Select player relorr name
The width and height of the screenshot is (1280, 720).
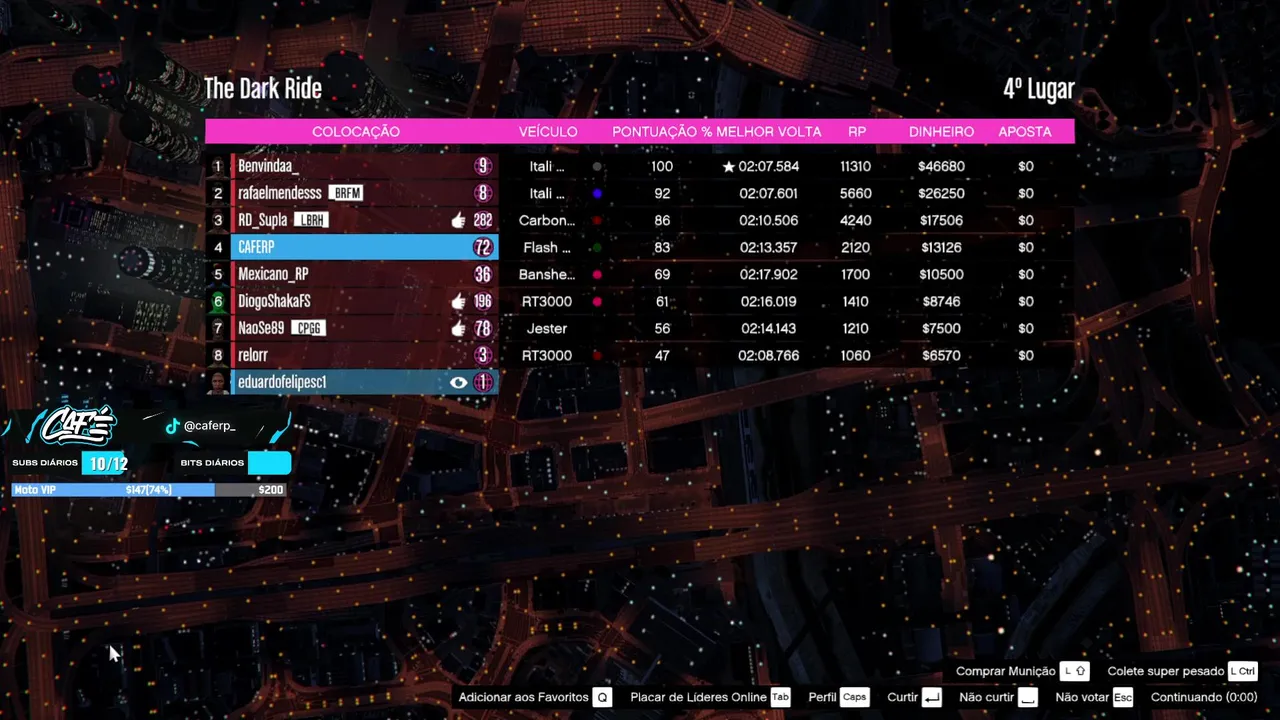pyautogui.click(x=253, y=355)
